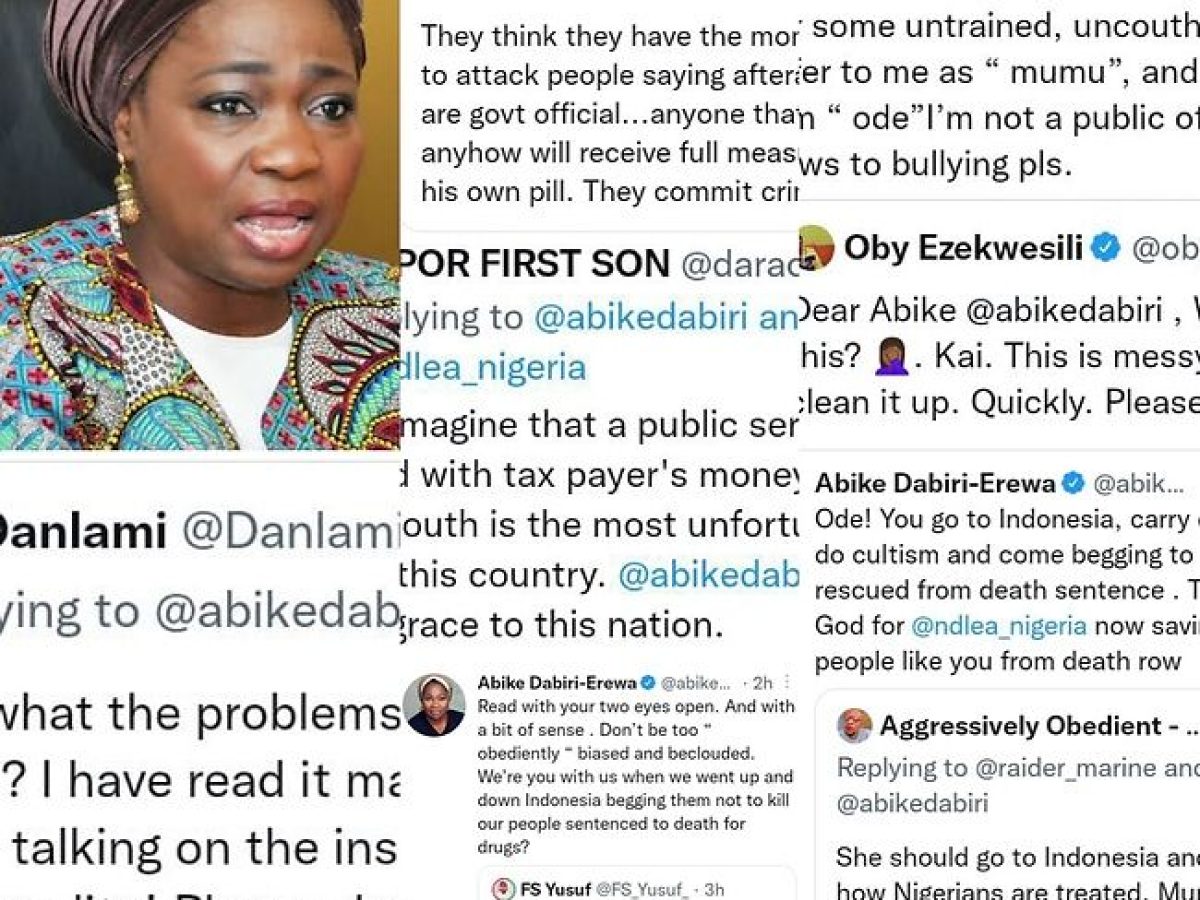Click the verified badge beside Oby Ezekwesili
The width and height of the screenshot is (1200, 900).
click(1105, 249)
